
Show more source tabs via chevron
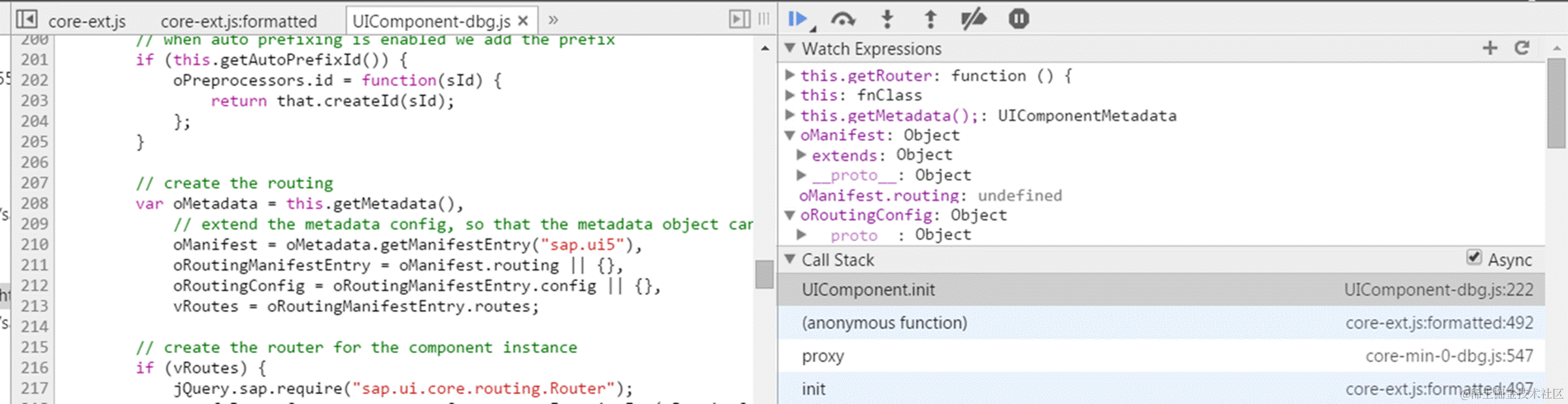coord(553,20)
